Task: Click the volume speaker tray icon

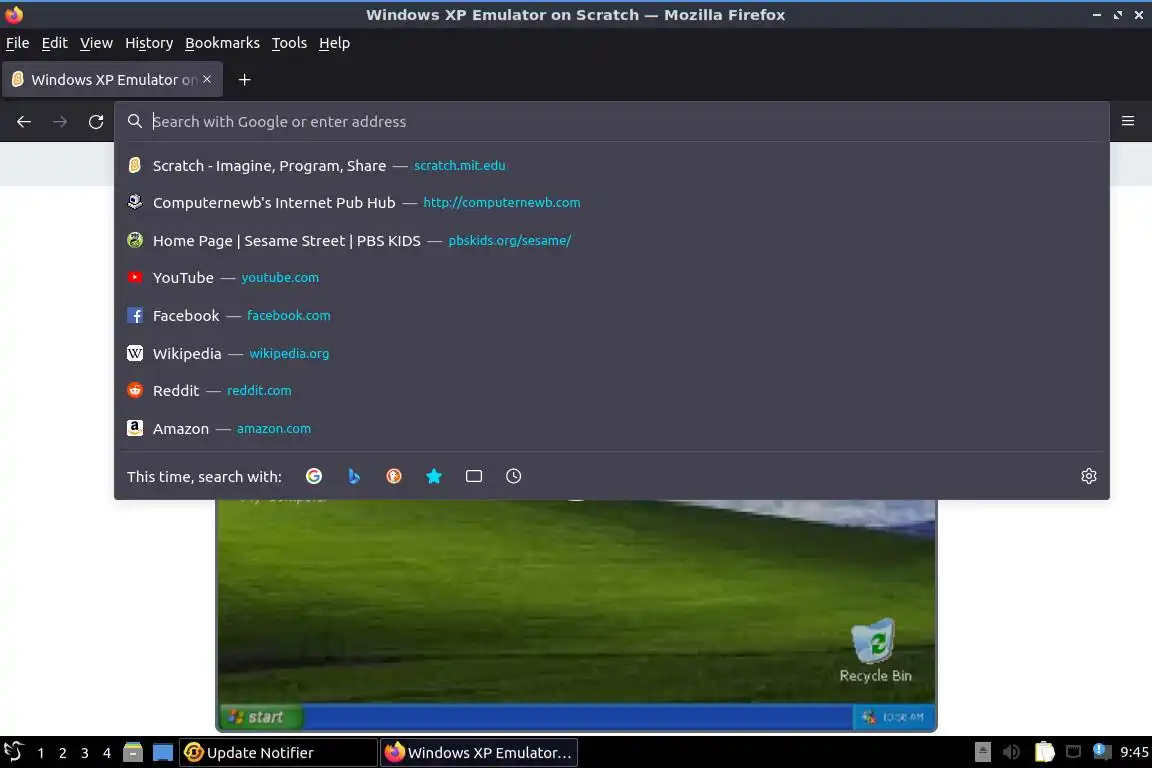Action: coord(1012,752)
